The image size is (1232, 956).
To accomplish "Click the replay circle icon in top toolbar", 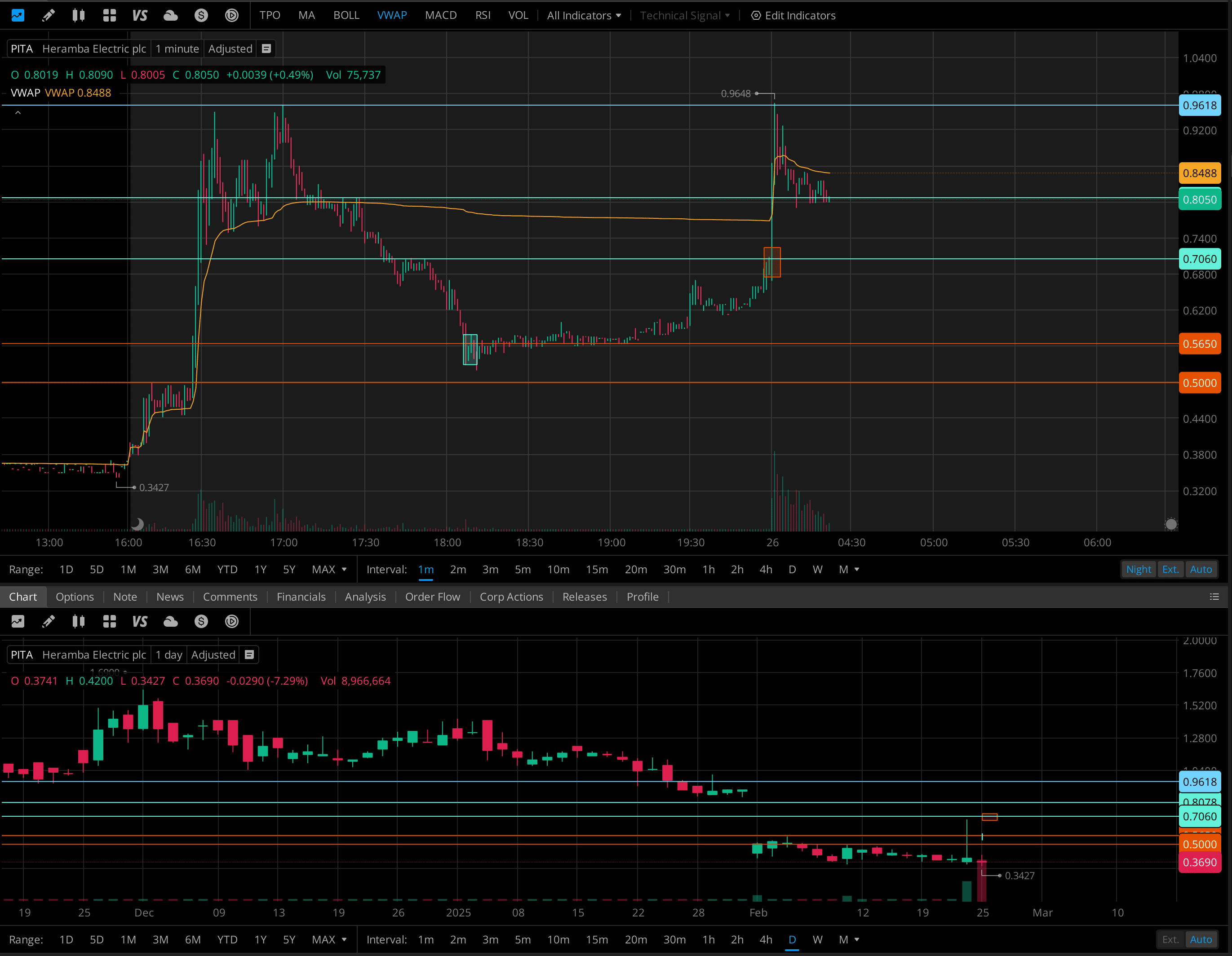I will (231, 15).
